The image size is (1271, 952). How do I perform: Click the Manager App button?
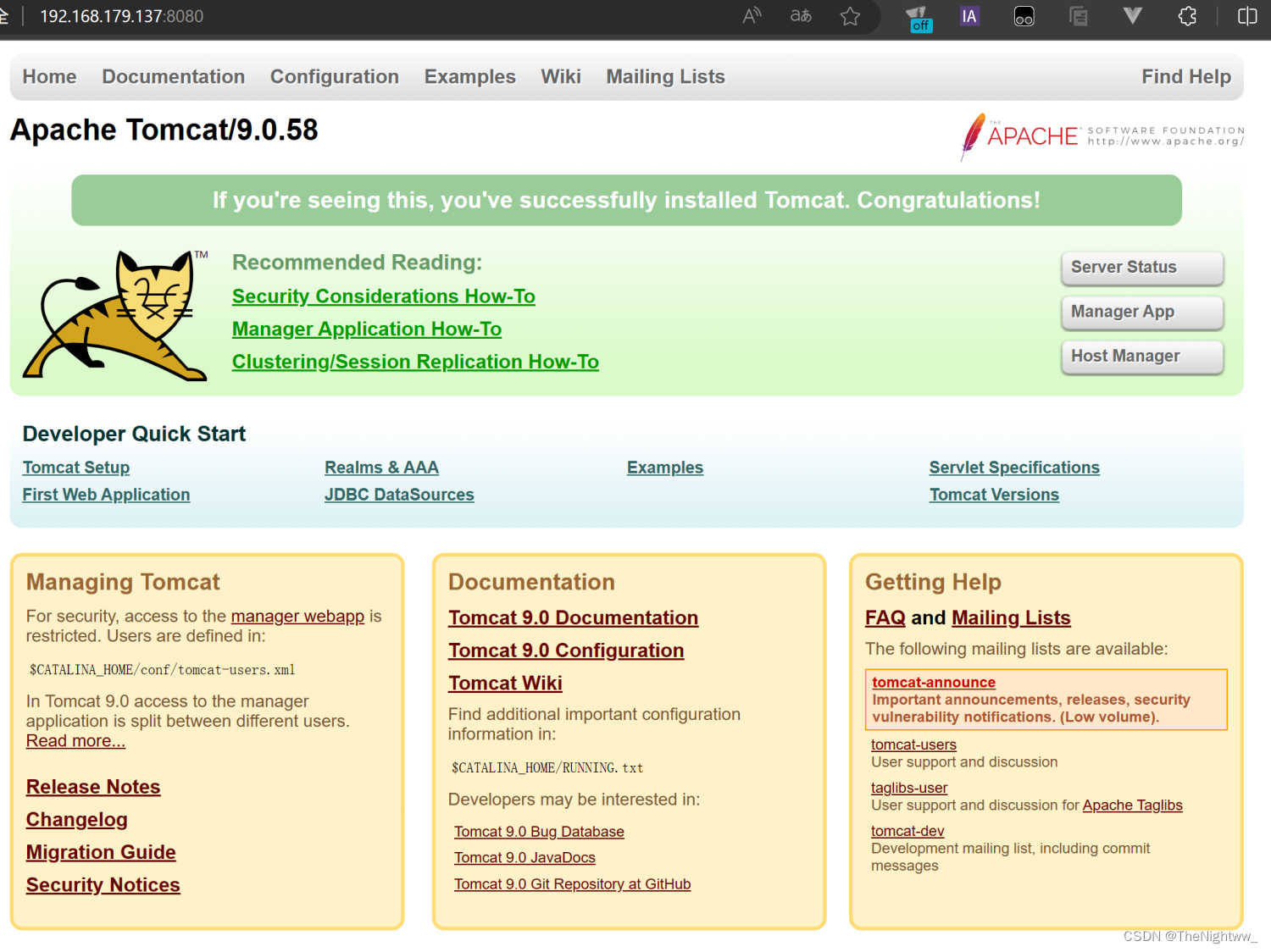[1142, 312]
